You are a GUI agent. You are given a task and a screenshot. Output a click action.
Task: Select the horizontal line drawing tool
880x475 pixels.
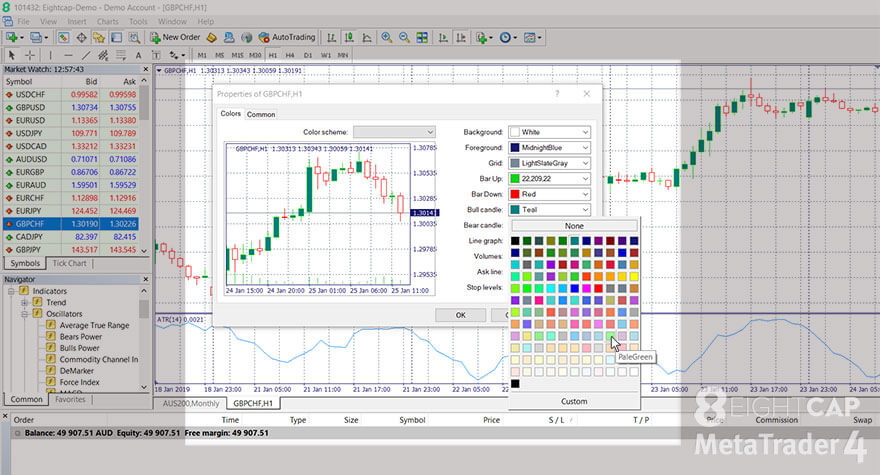(x=68, y=55)
